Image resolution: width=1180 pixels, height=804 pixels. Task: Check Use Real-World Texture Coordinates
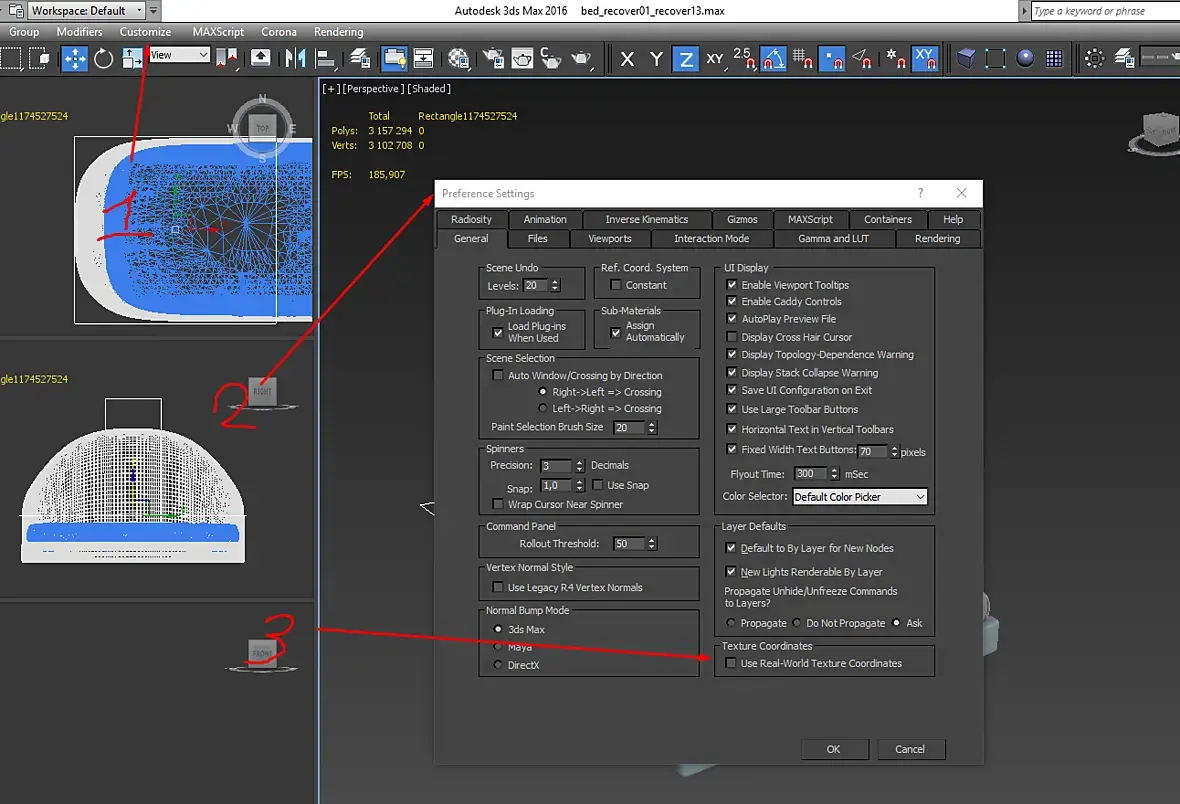click(732, 664)
